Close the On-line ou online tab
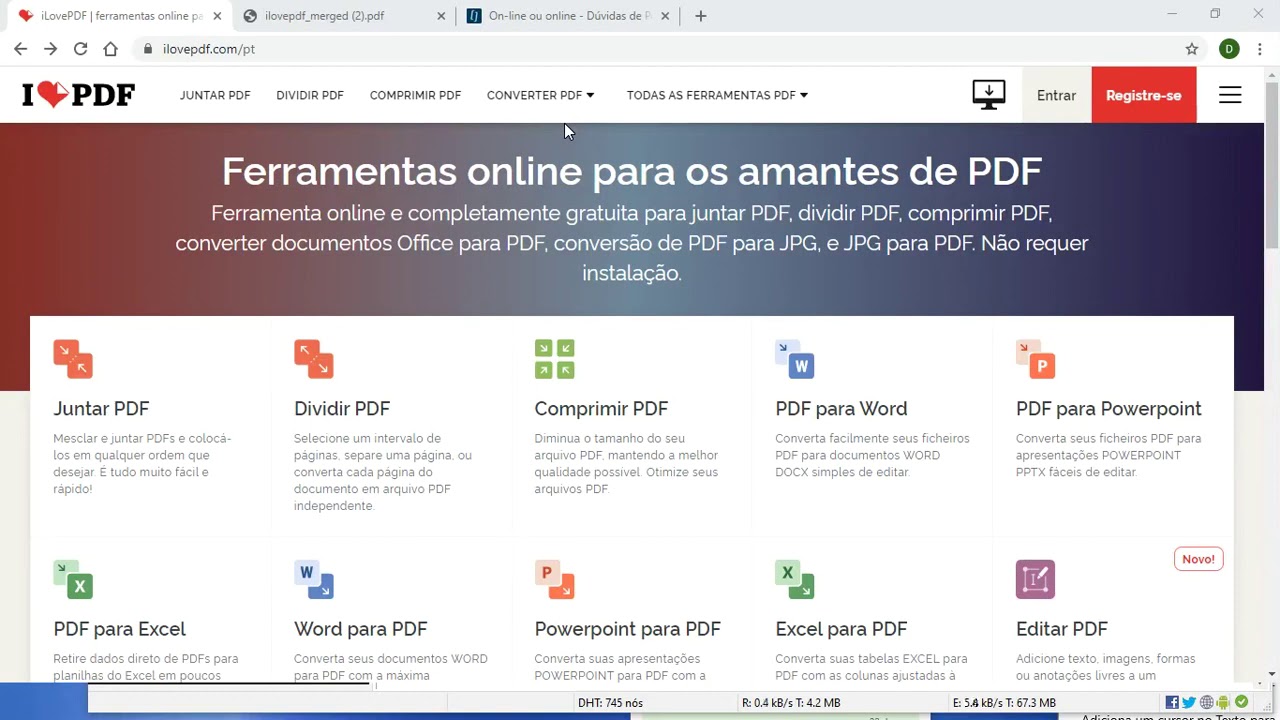1280x720 pixels. (665, 16)
